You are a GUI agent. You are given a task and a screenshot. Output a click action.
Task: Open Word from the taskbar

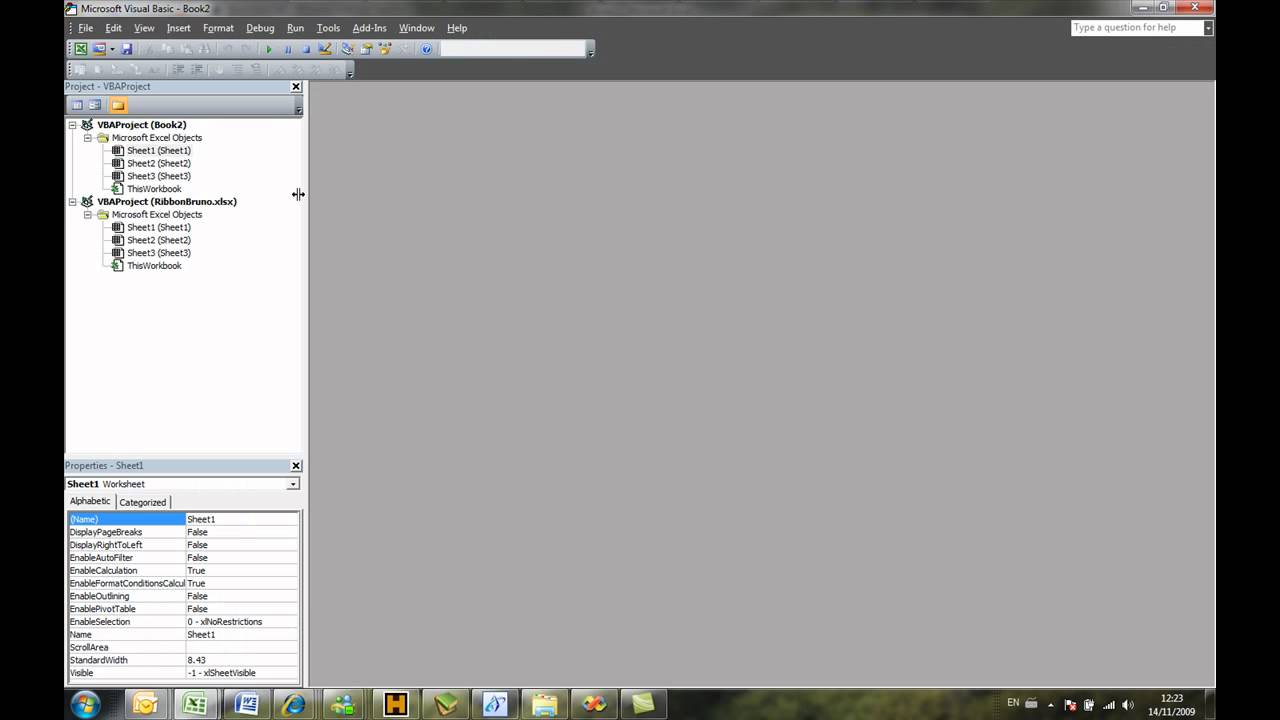(245, 704)
